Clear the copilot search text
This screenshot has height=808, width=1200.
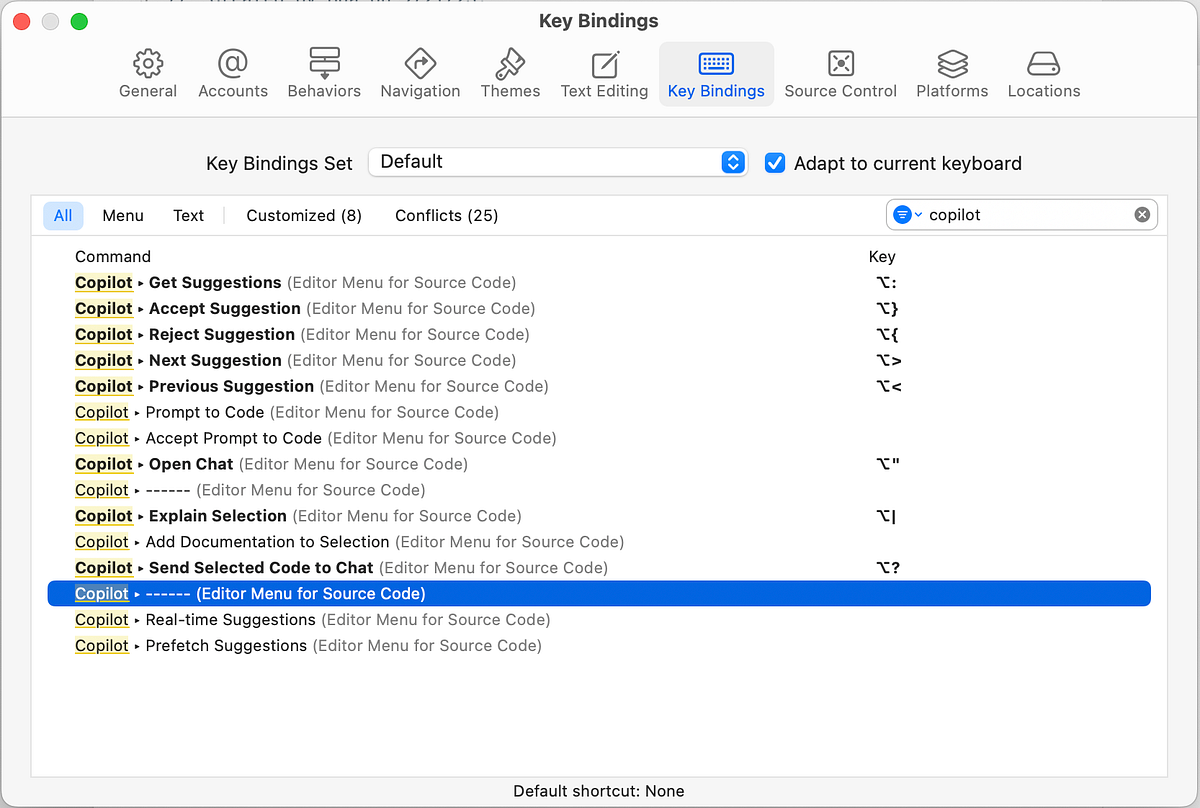[x=1142, y=214]
